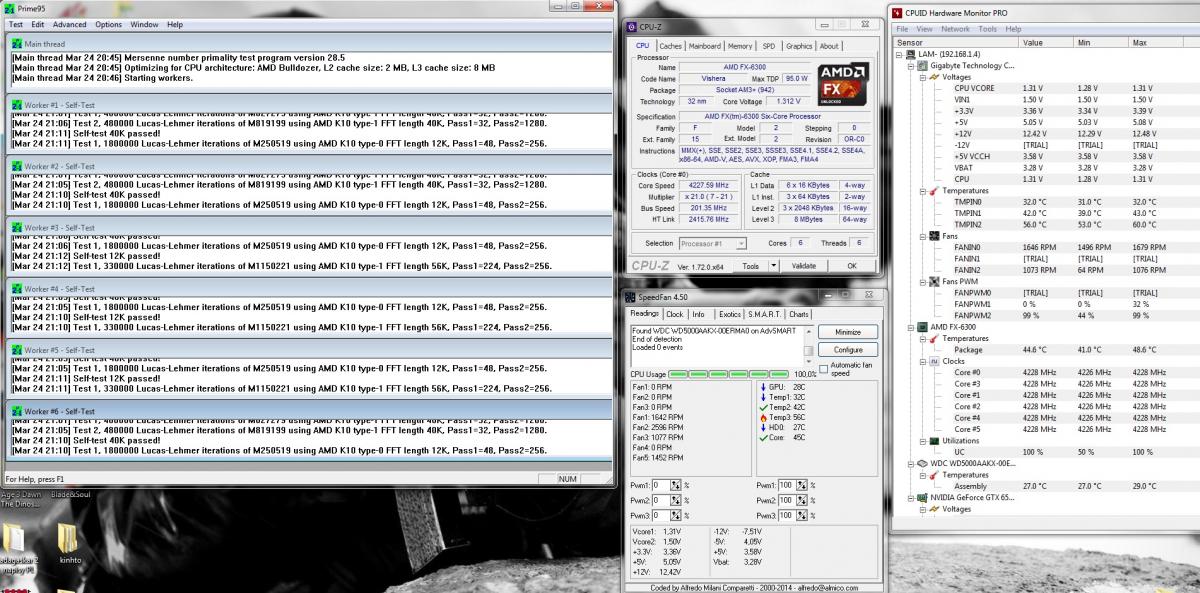Click the Prime95 title bar icon

click(10, 7)
